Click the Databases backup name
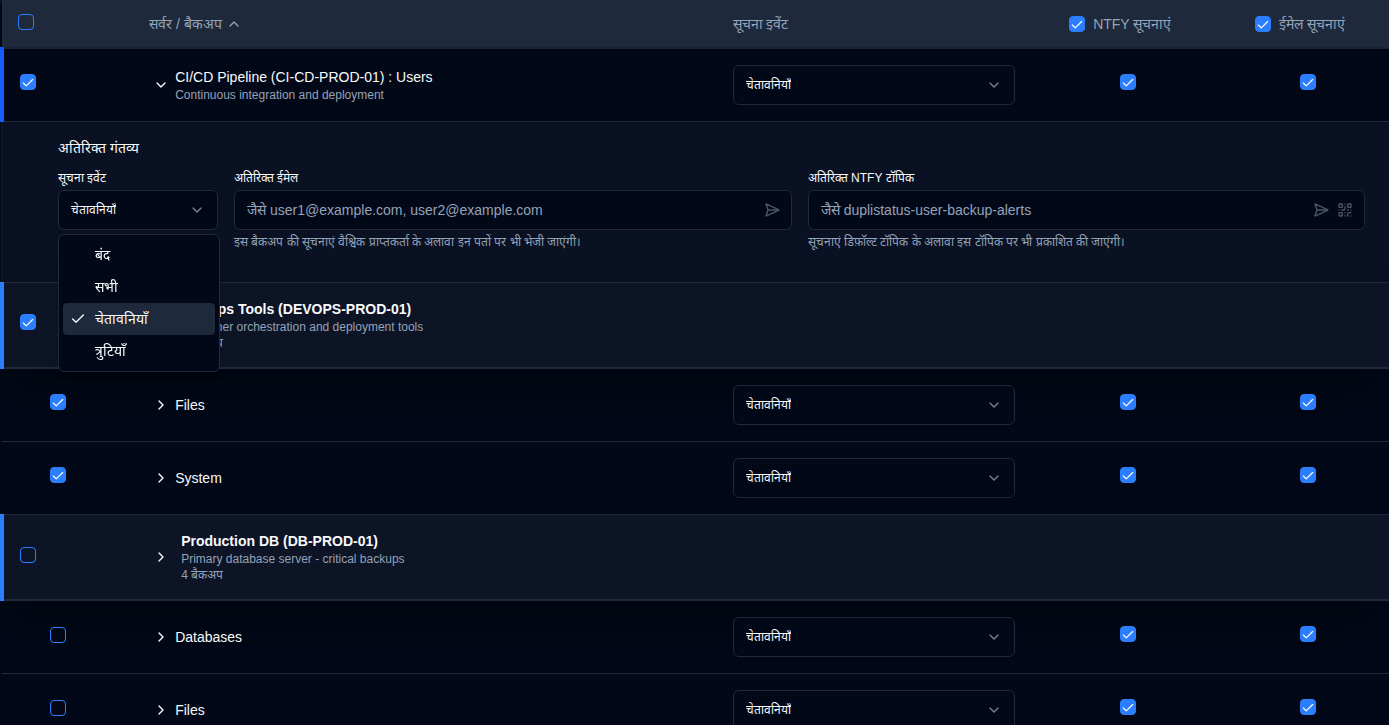Screen dimensions: 1389x725 [208, 637]
